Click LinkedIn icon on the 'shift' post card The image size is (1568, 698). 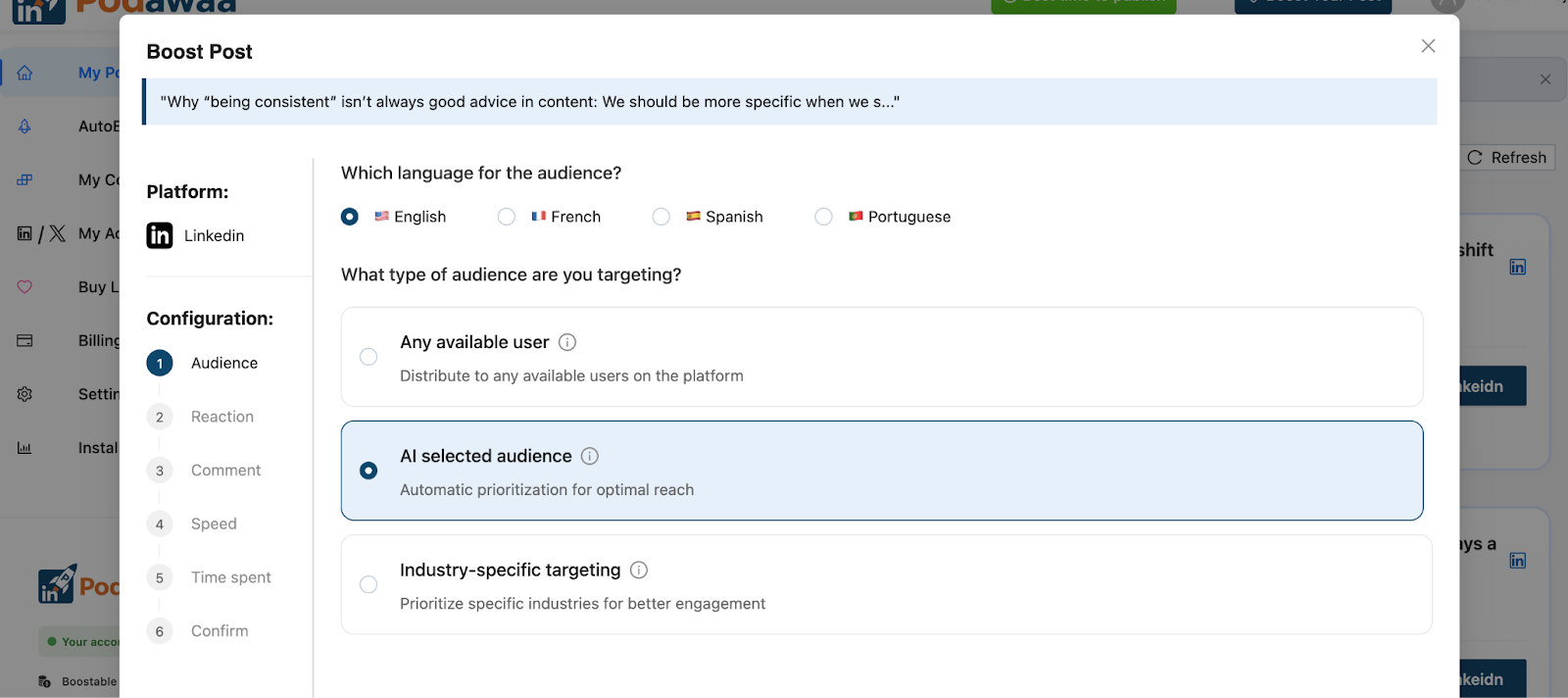[1518, 267]
